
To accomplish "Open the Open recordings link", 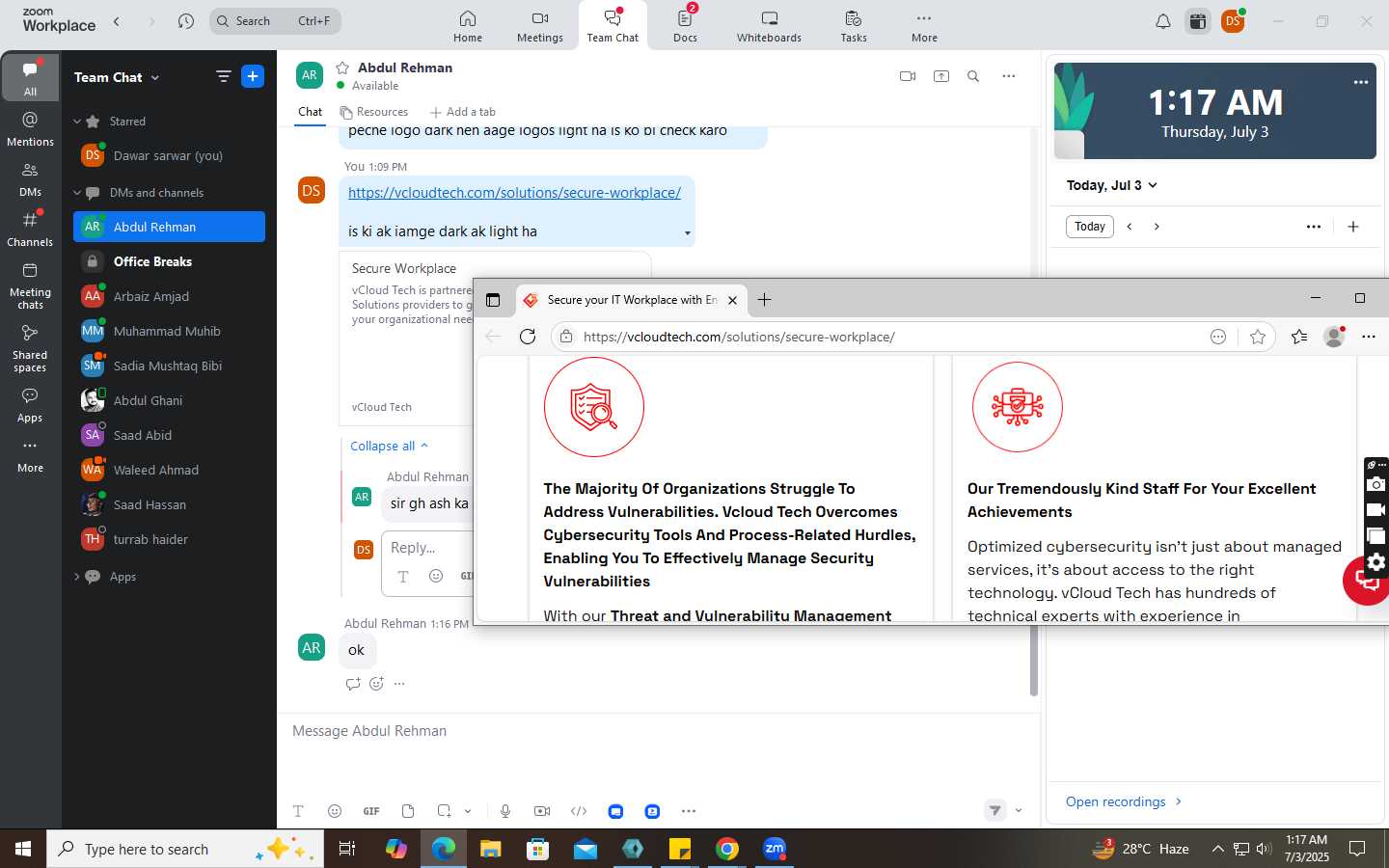I will click(x=1124, y=801).
